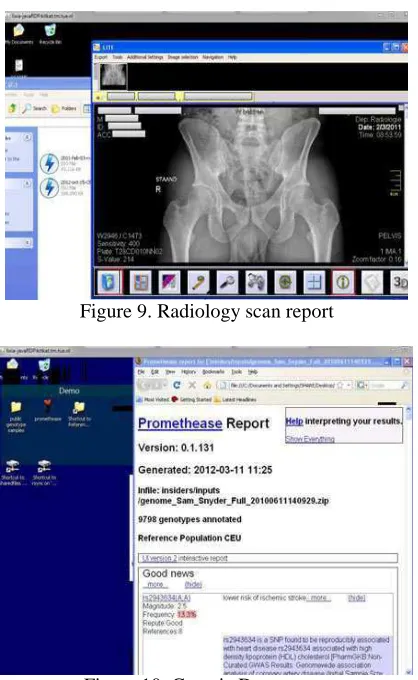
Task: Click into the Firefox address bar showing the file path
Action: click(282, 385)
